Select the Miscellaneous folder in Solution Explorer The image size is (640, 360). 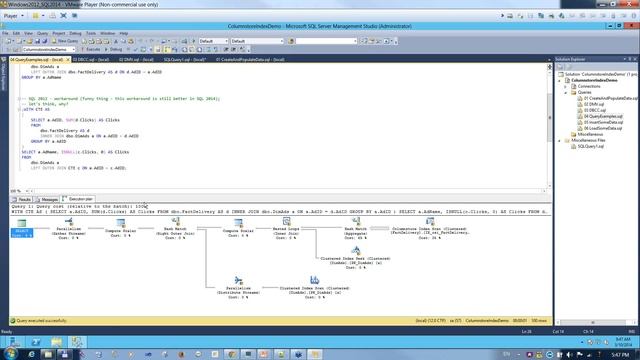coord(587,134)
